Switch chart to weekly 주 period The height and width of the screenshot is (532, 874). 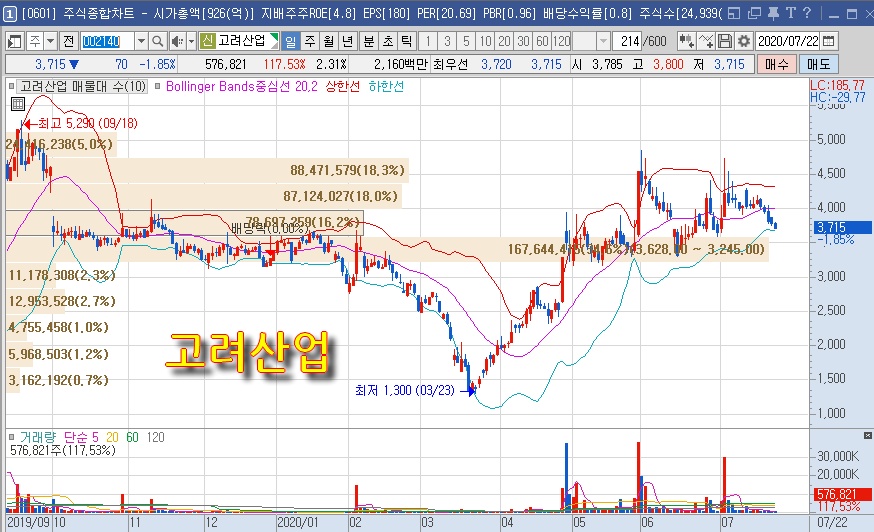310,41
